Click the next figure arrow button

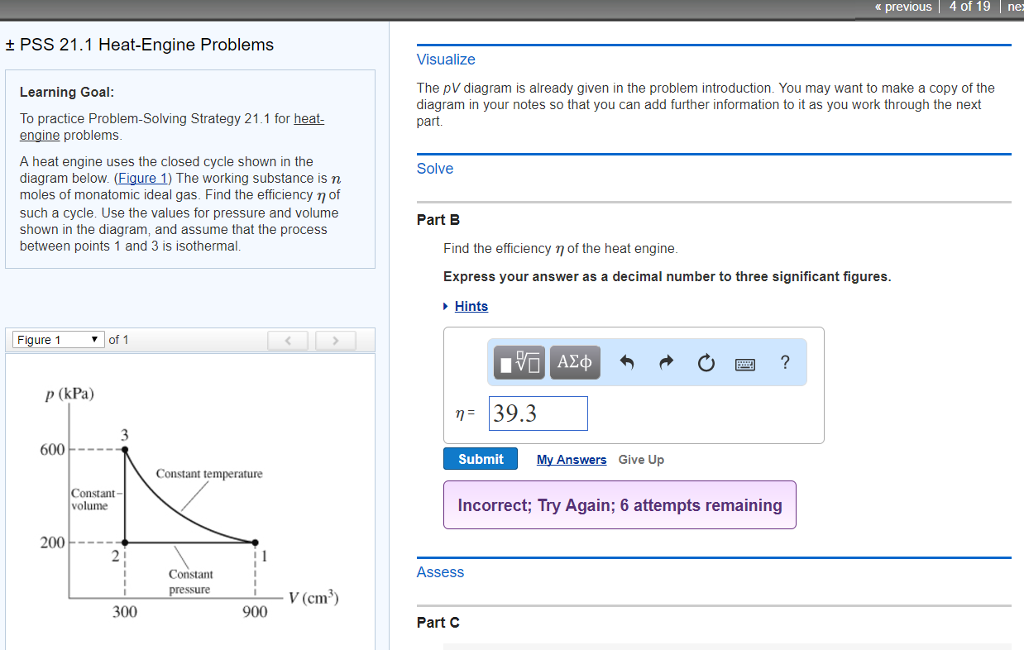pyautogui.click(x=335, y=340)
